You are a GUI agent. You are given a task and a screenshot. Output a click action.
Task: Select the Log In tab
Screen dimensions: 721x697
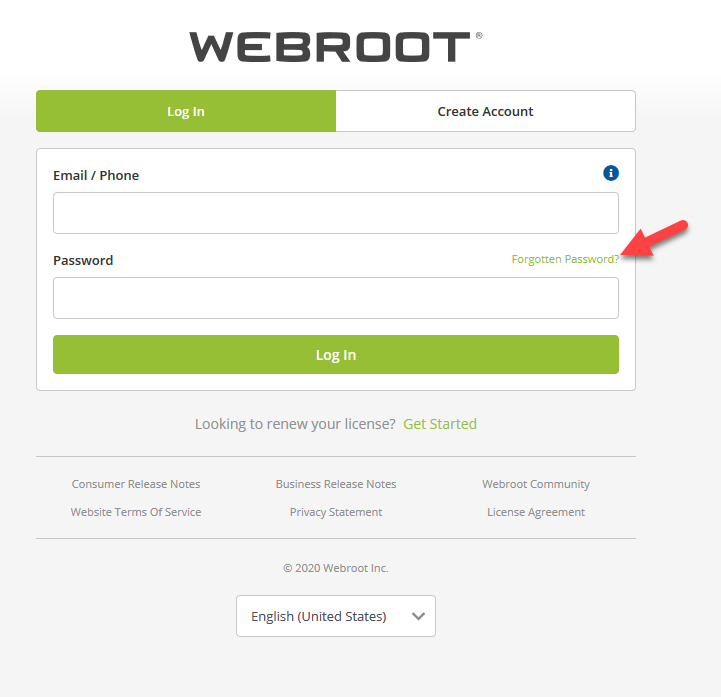coord(186,111)
